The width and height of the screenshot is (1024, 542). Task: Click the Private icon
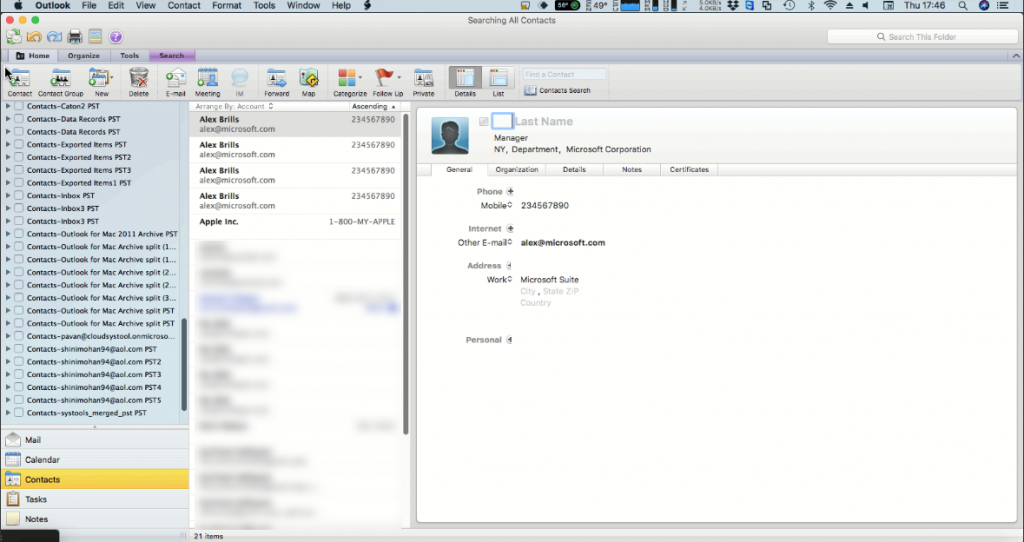(x=423, y=83)
